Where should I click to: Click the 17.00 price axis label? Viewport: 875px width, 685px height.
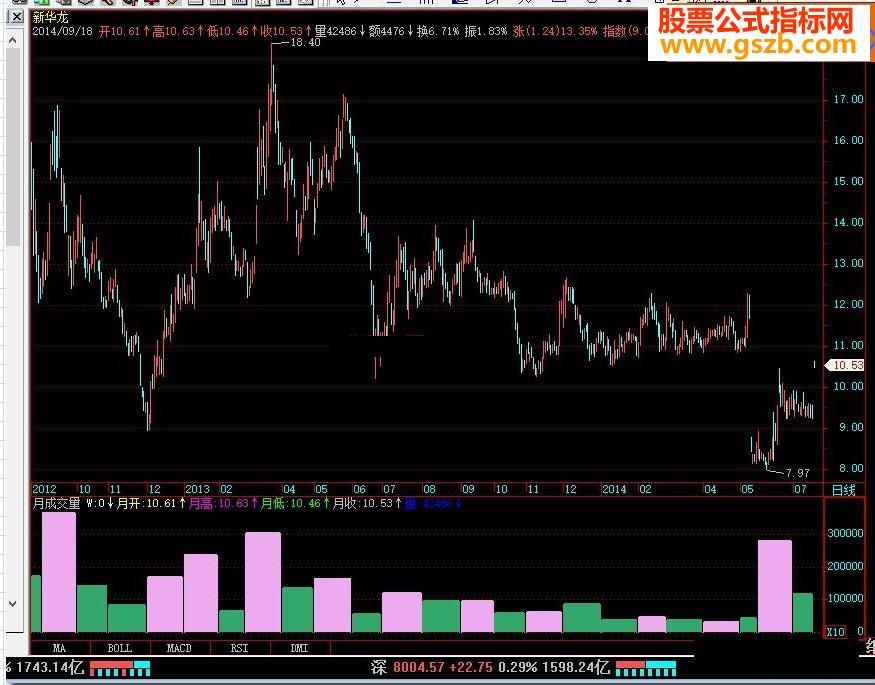[848, 99]
